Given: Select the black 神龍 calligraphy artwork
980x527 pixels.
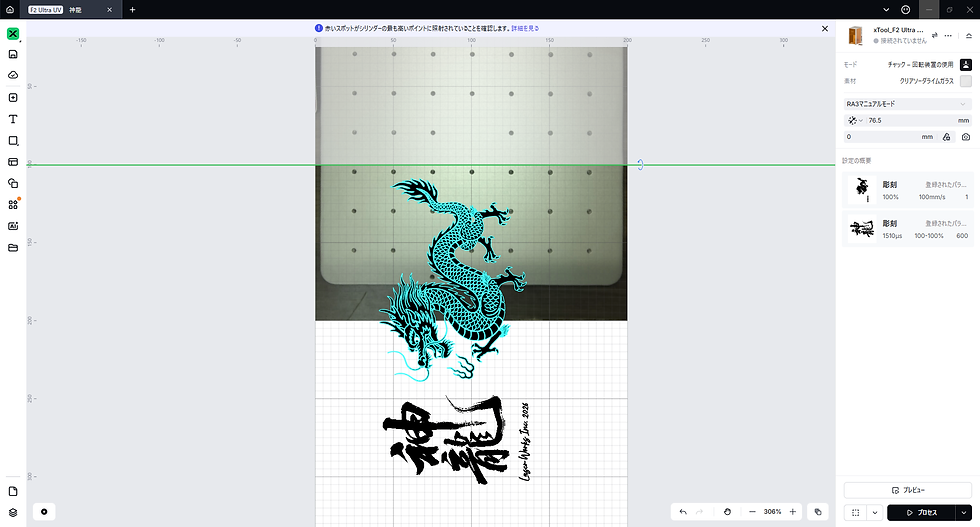Looking at the screenshot, I should tap(444, 440).
